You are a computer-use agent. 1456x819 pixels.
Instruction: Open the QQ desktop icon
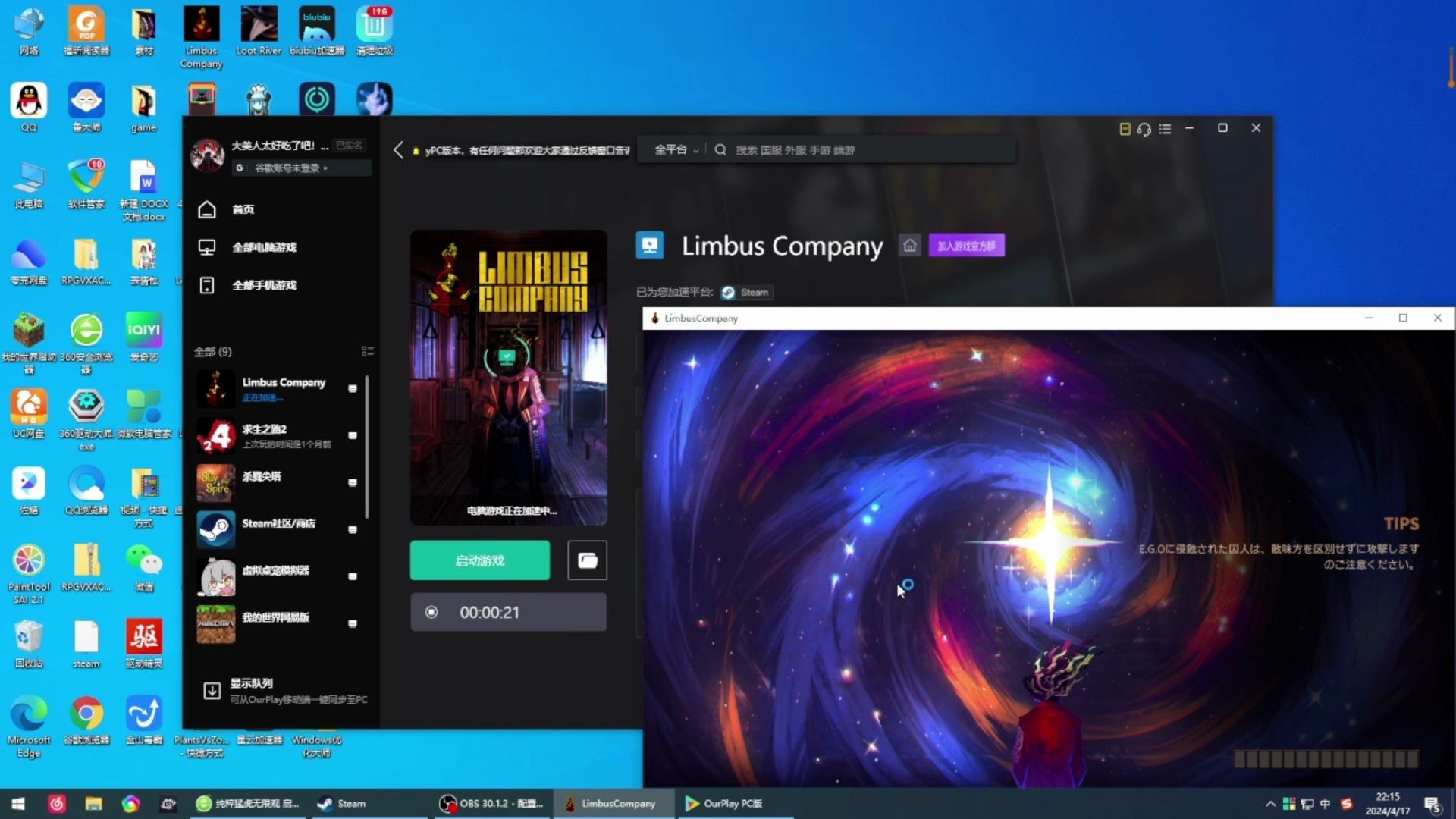[29, 107]
